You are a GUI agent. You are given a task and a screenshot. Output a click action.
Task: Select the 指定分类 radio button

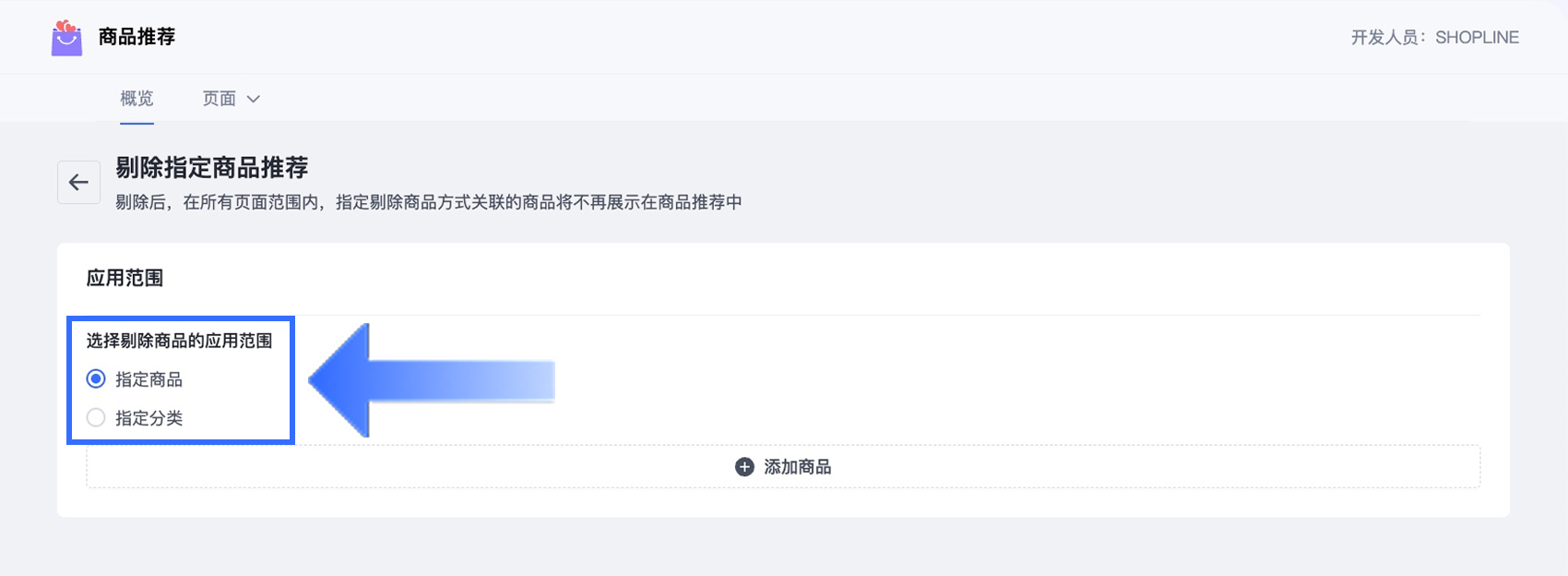click(x=96, y=418)
